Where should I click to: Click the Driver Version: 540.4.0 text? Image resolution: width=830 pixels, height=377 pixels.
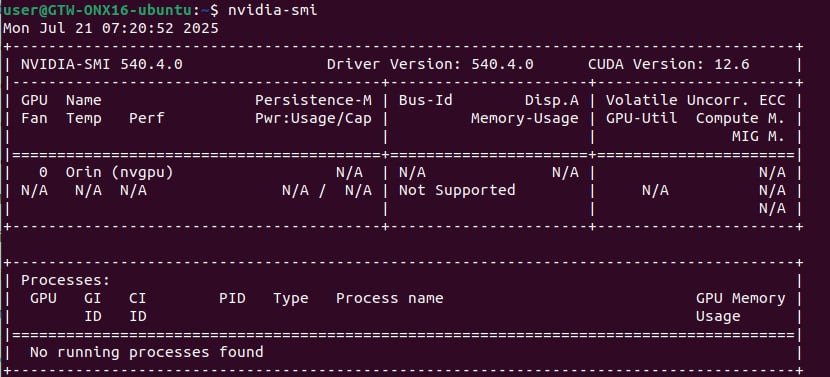pyautogui.click(x=430, y=65)
